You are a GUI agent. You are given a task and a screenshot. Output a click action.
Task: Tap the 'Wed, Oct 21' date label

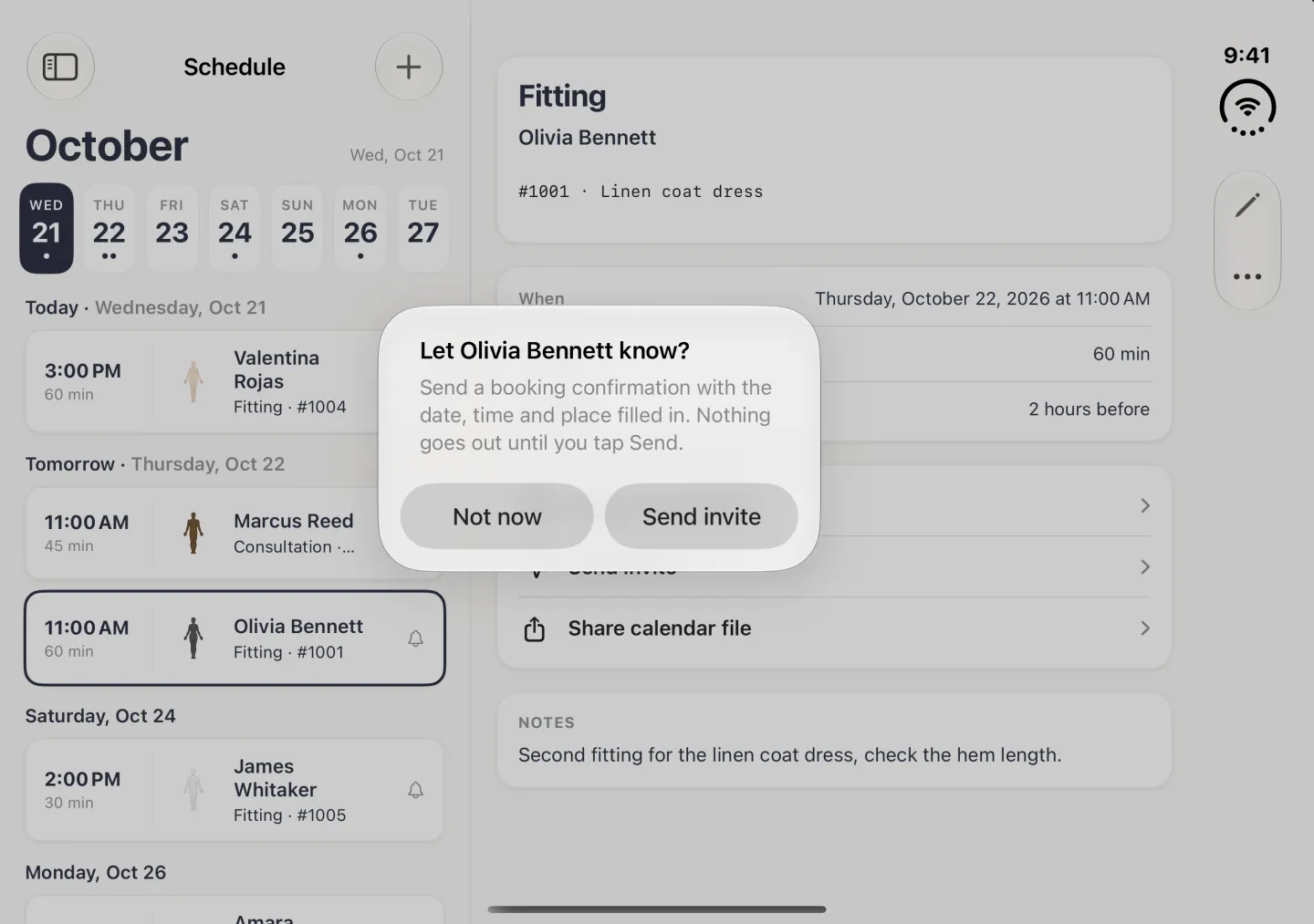[397, 155]
